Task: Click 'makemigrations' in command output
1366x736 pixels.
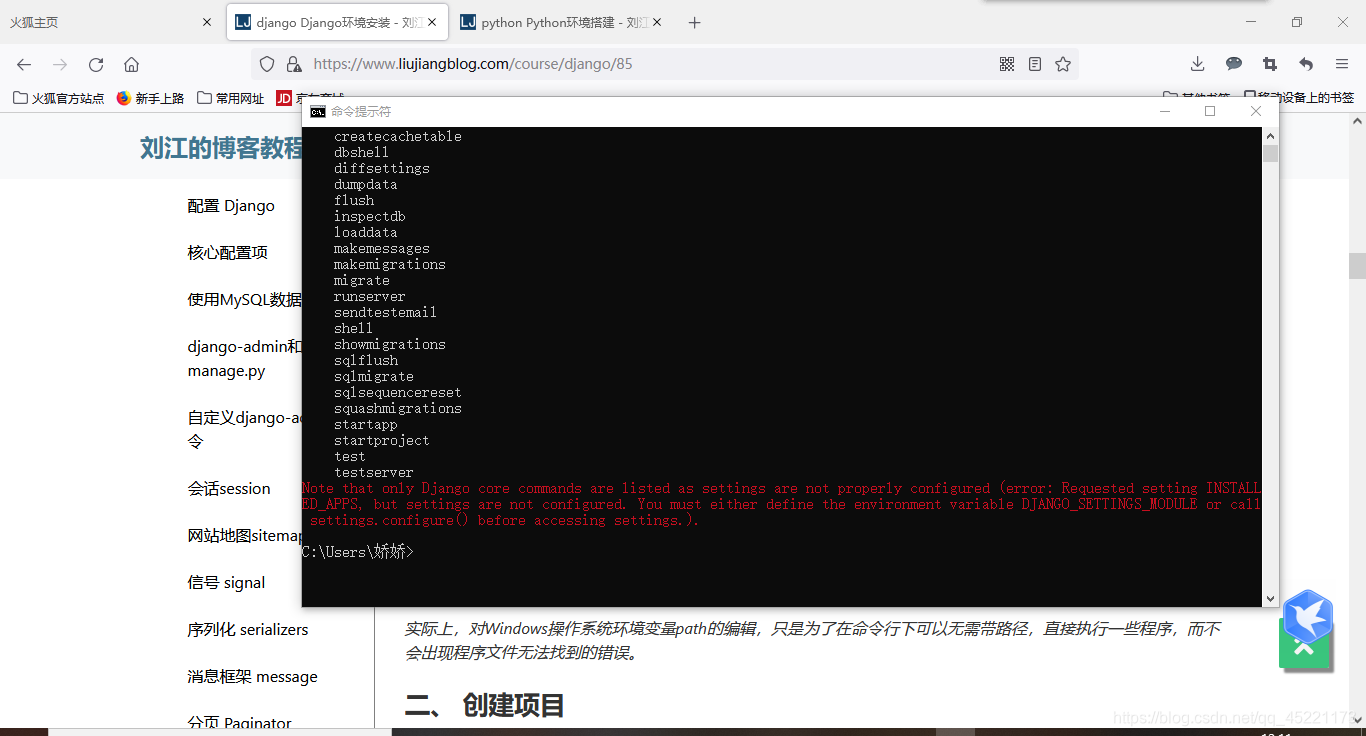Action: click(x=390, y=265)
